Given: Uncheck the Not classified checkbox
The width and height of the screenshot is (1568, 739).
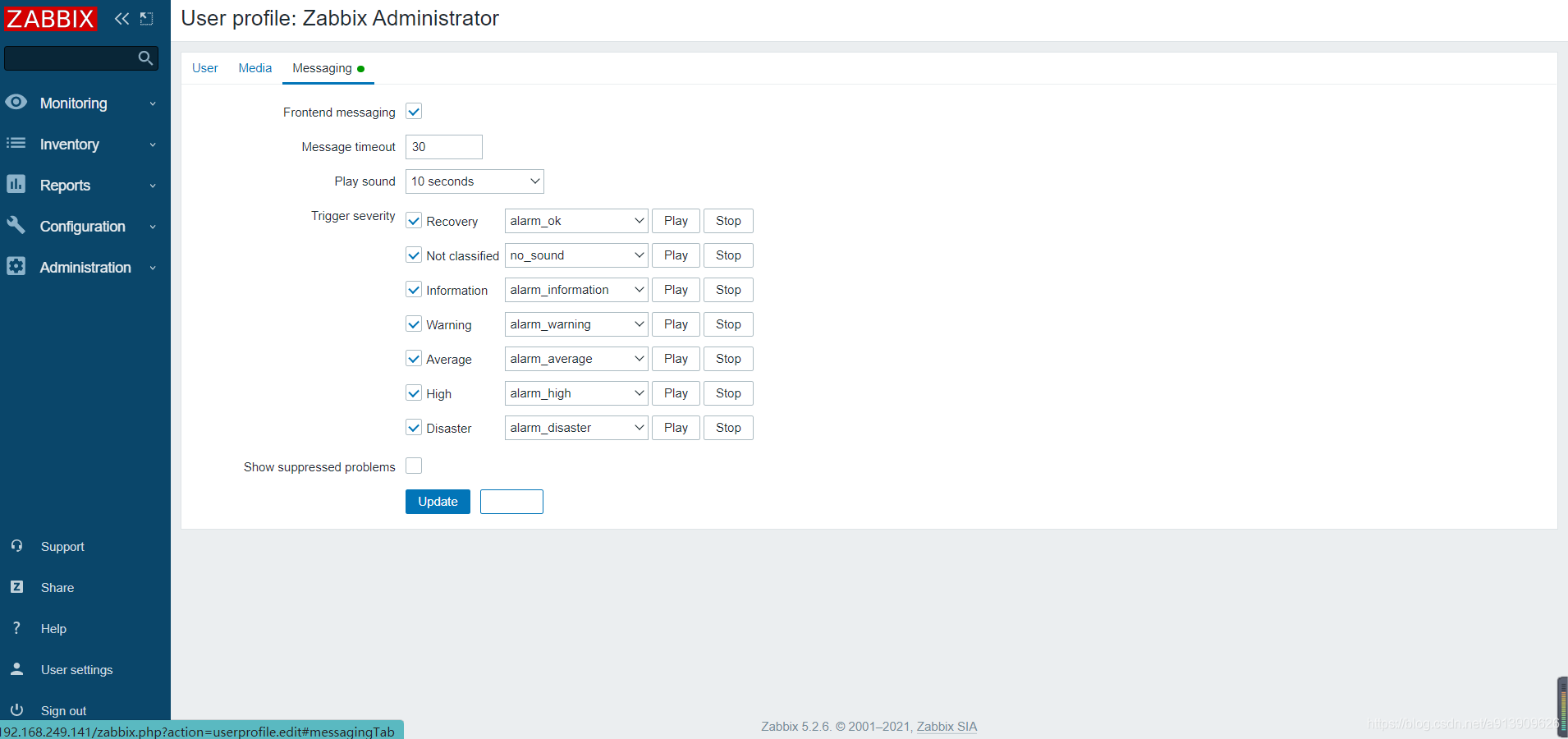Looking at the screenshot, I should [414, 255].
